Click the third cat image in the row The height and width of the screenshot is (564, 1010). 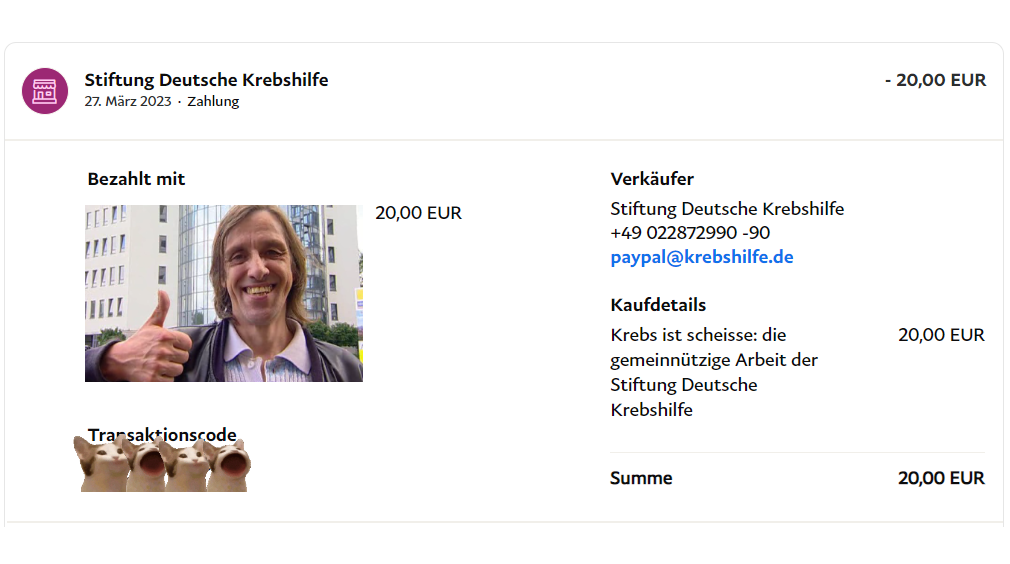click(x=184, y=465)
